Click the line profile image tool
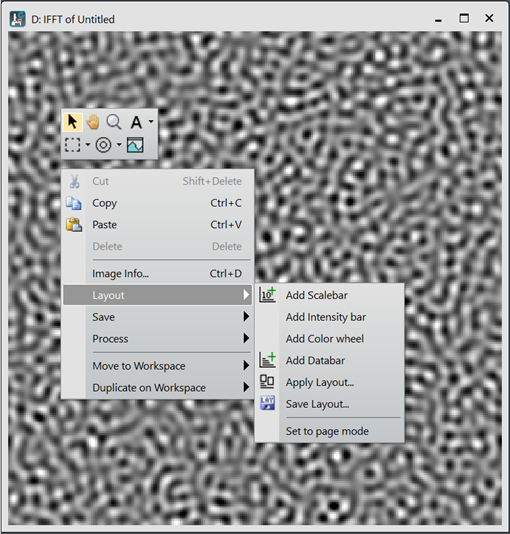This screenshot has width=510, height=534. point(135,145)
